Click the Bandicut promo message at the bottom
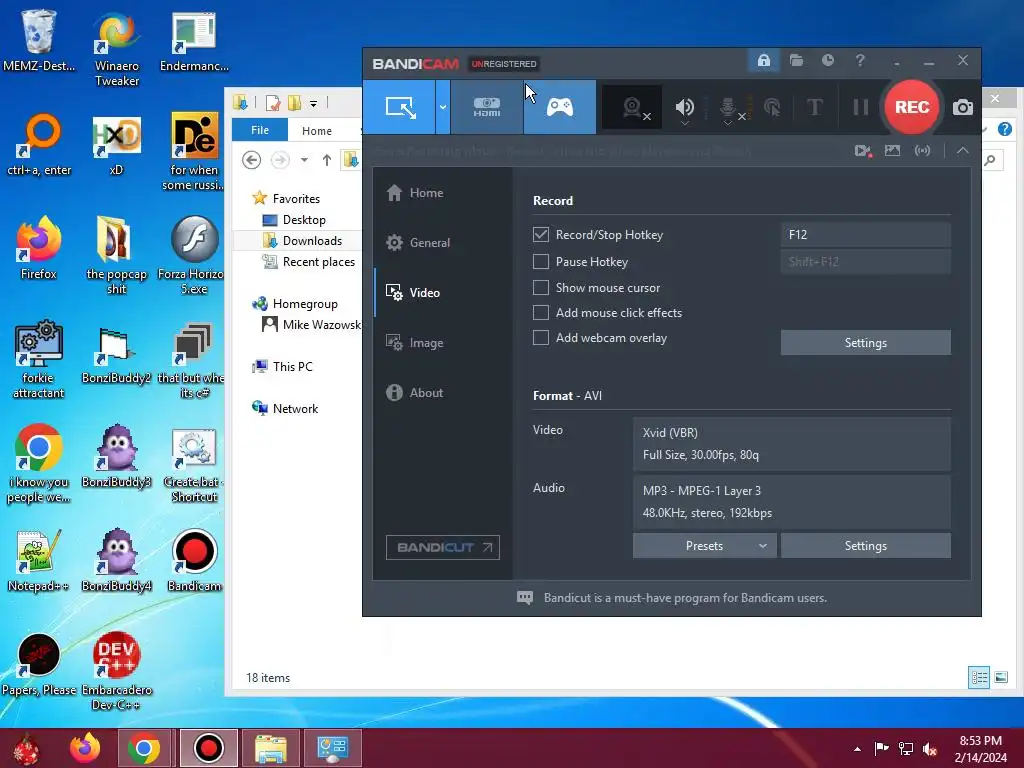The height and width of the screenshot is (768, 1024). [x=685, y=598]
